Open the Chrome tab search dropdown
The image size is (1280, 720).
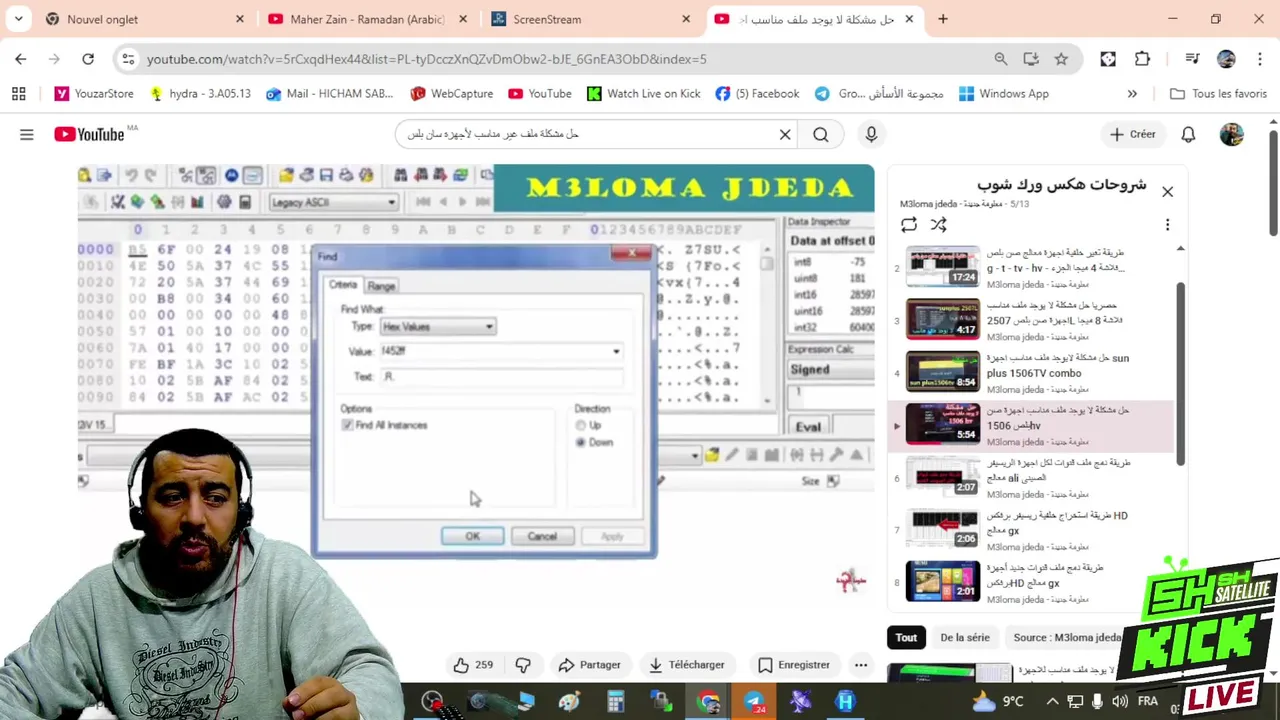18,19
